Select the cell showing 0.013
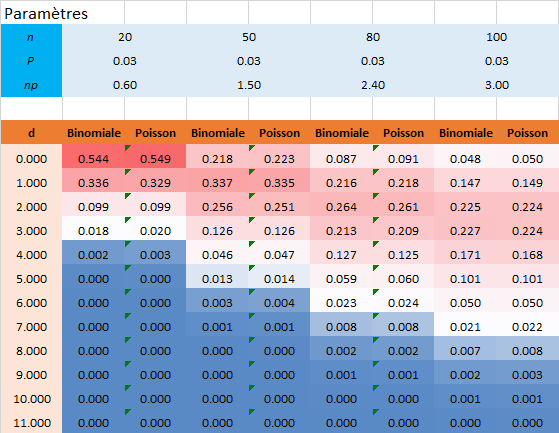Image resolution: width=559 pixels, height=433 pixels. click(217, 279)
